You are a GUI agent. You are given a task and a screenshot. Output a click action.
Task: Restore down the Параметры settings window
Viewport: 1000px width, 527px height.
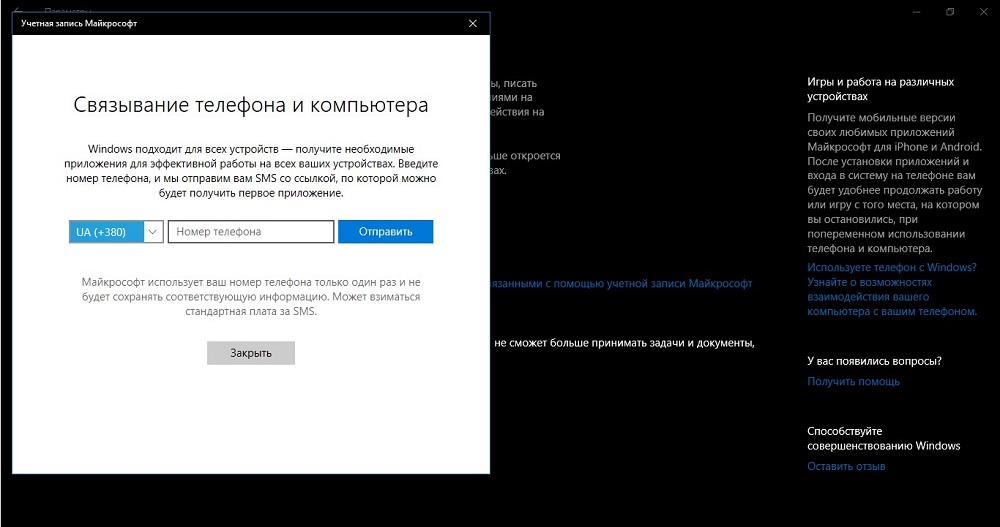click(950, 12)
